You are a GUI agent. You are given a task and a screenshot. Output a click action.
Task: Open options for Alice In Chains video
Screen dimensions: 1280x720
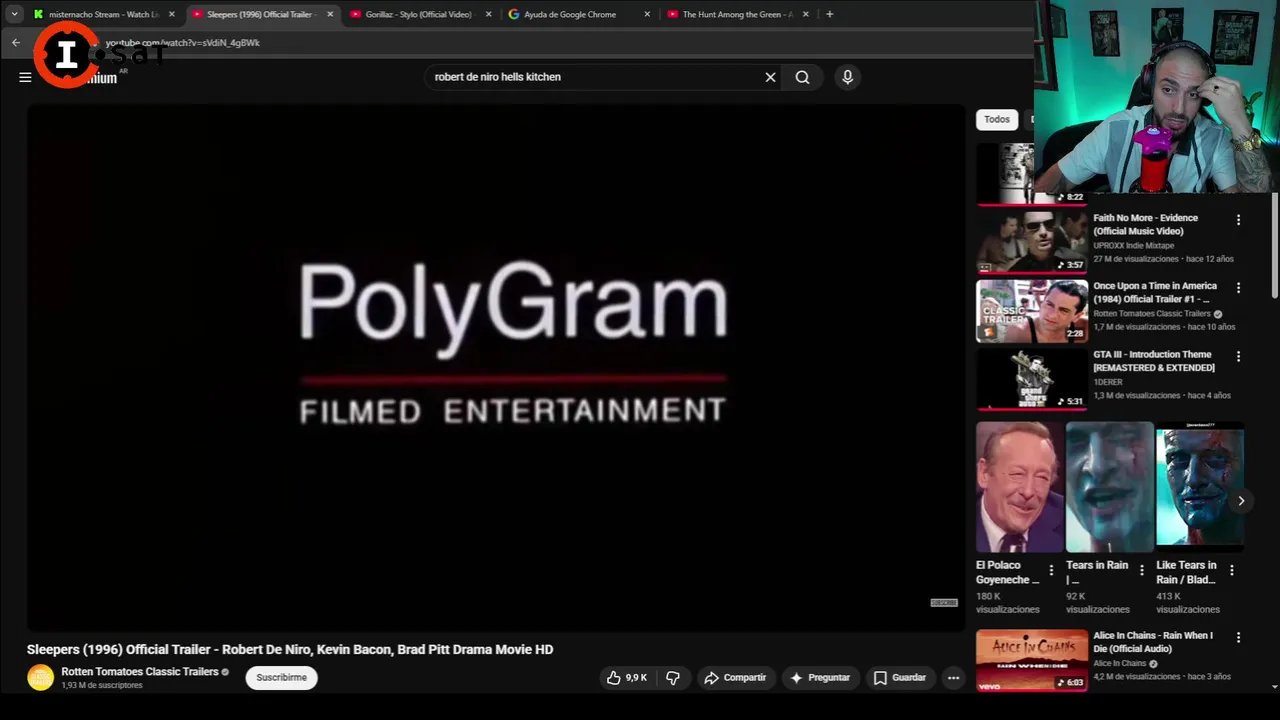(1238, 637)
